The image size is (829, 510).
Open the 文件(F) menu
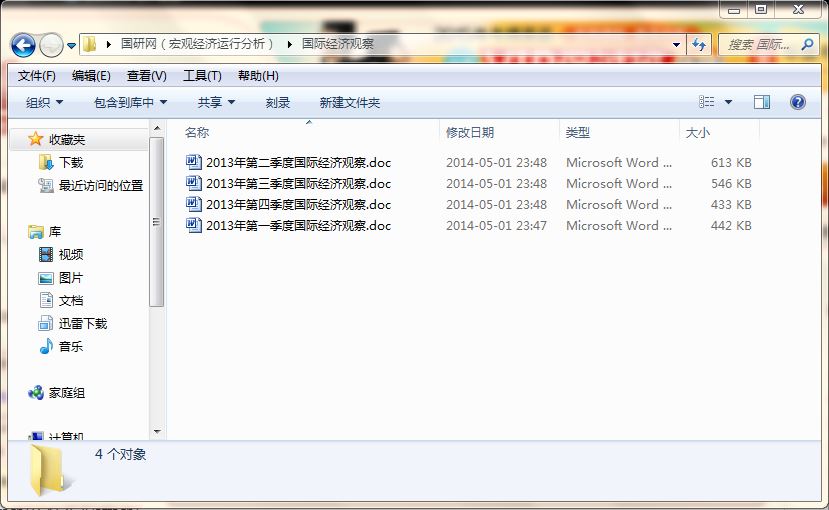point(36,76)
